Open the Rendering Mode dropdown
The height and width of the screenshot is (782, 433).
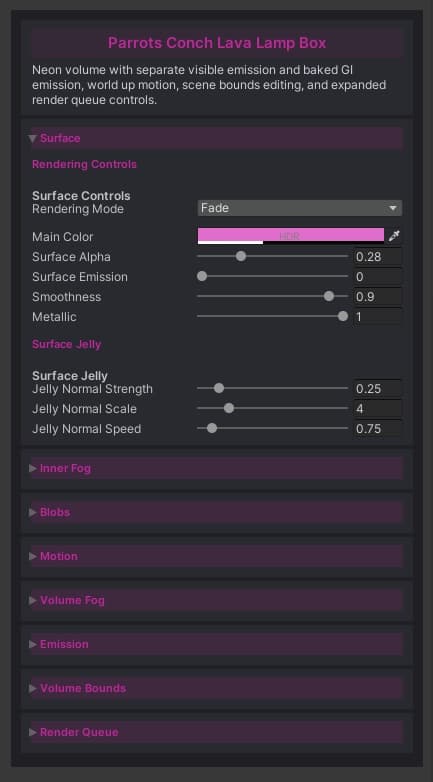[300, 208]
